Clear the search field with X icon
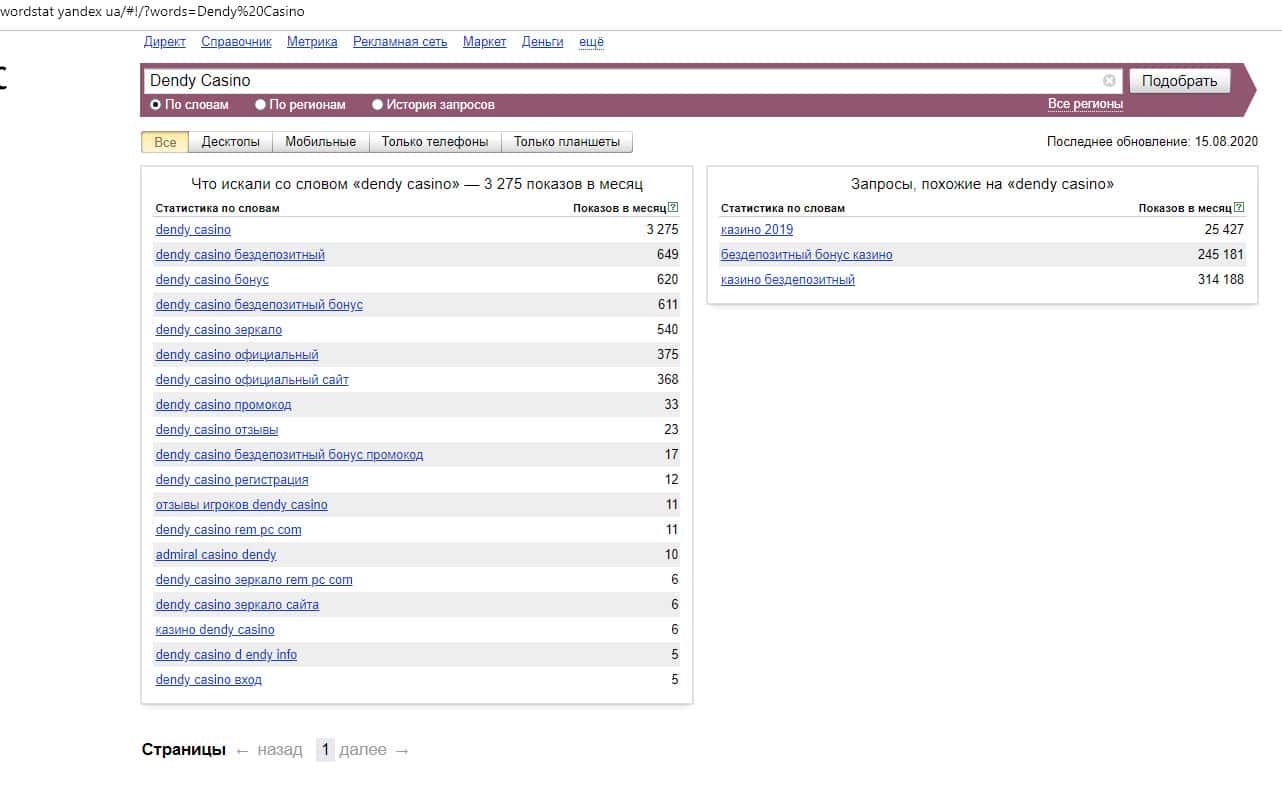This screenshot has height=794, width=1282. [x=1109, y=81]
